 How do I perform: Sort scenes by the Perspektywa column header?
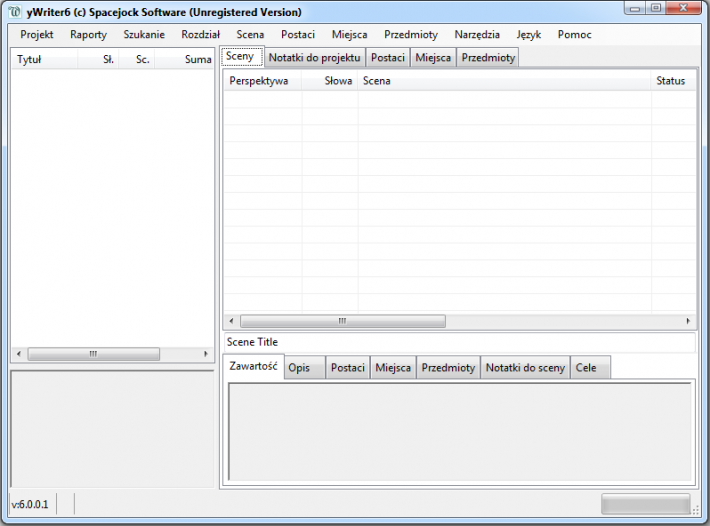point(263,81)
